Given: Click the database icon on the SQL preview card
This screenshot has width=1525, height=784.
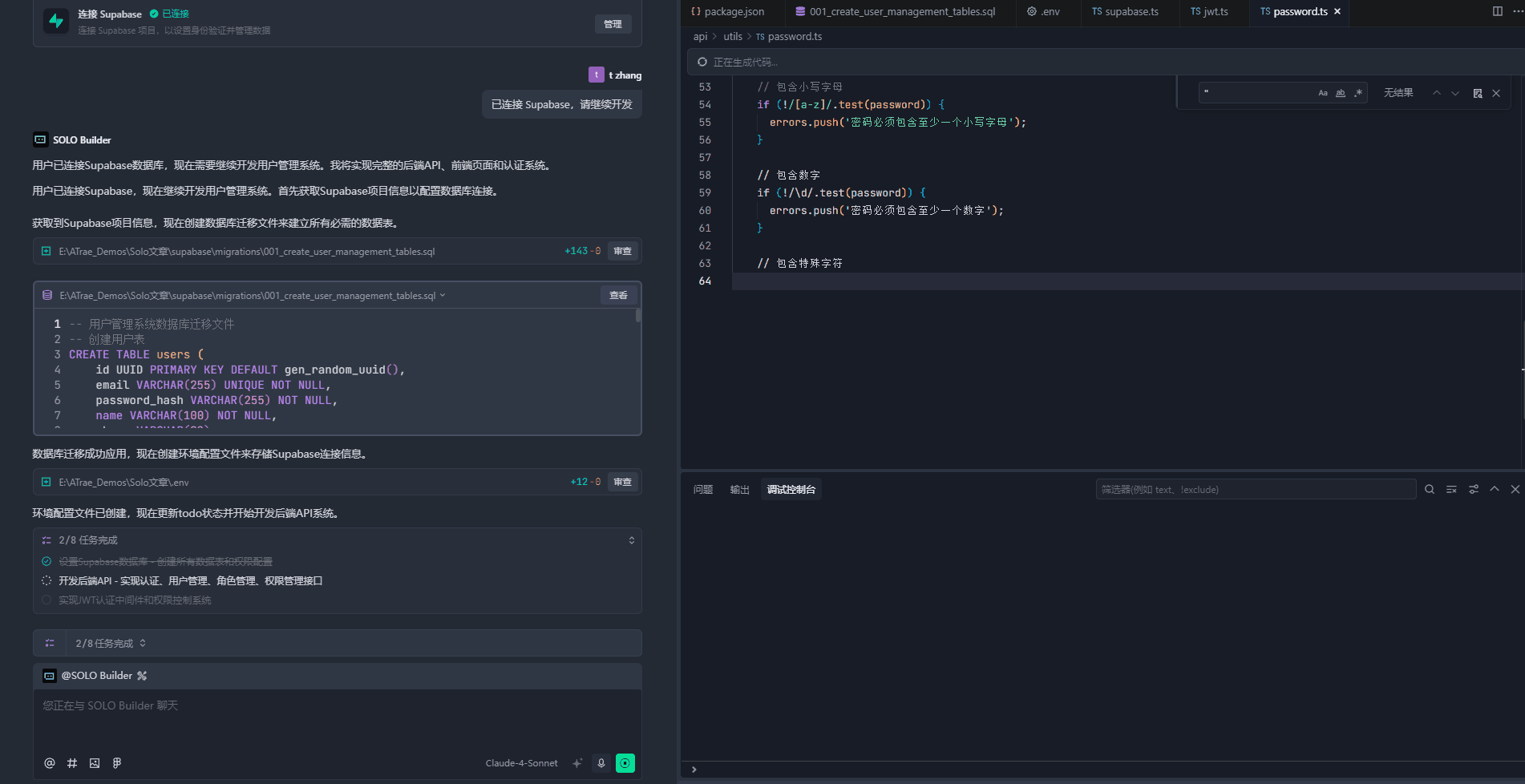Looking at the screenshot, I should click(x=47, y=295).
